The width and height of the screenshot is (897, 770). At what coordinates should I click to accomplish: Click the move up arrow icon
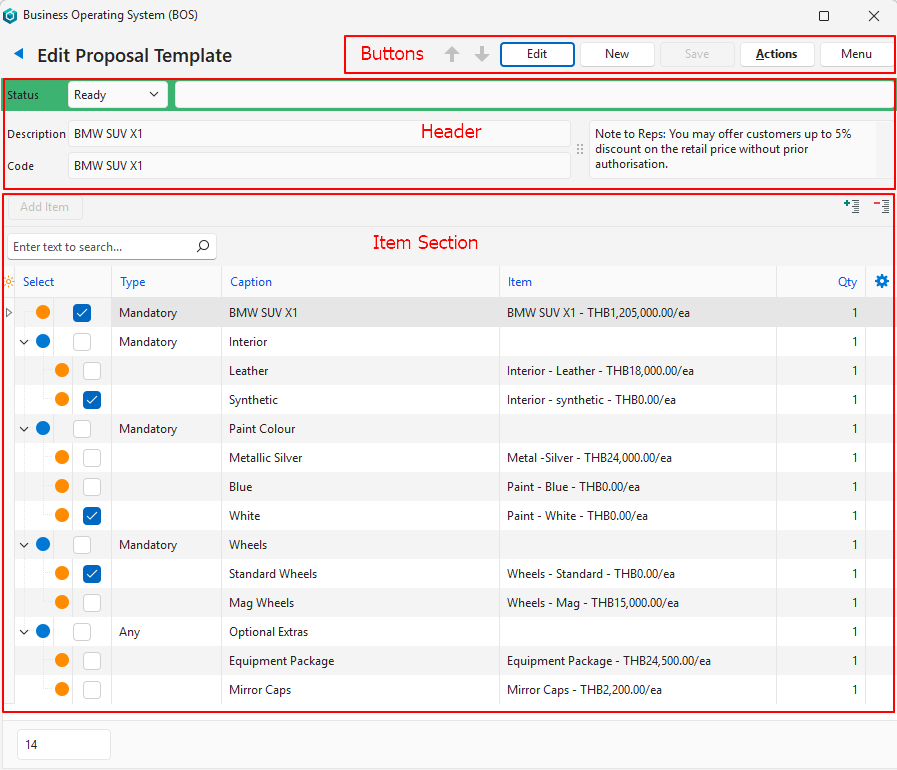(452, 54)
